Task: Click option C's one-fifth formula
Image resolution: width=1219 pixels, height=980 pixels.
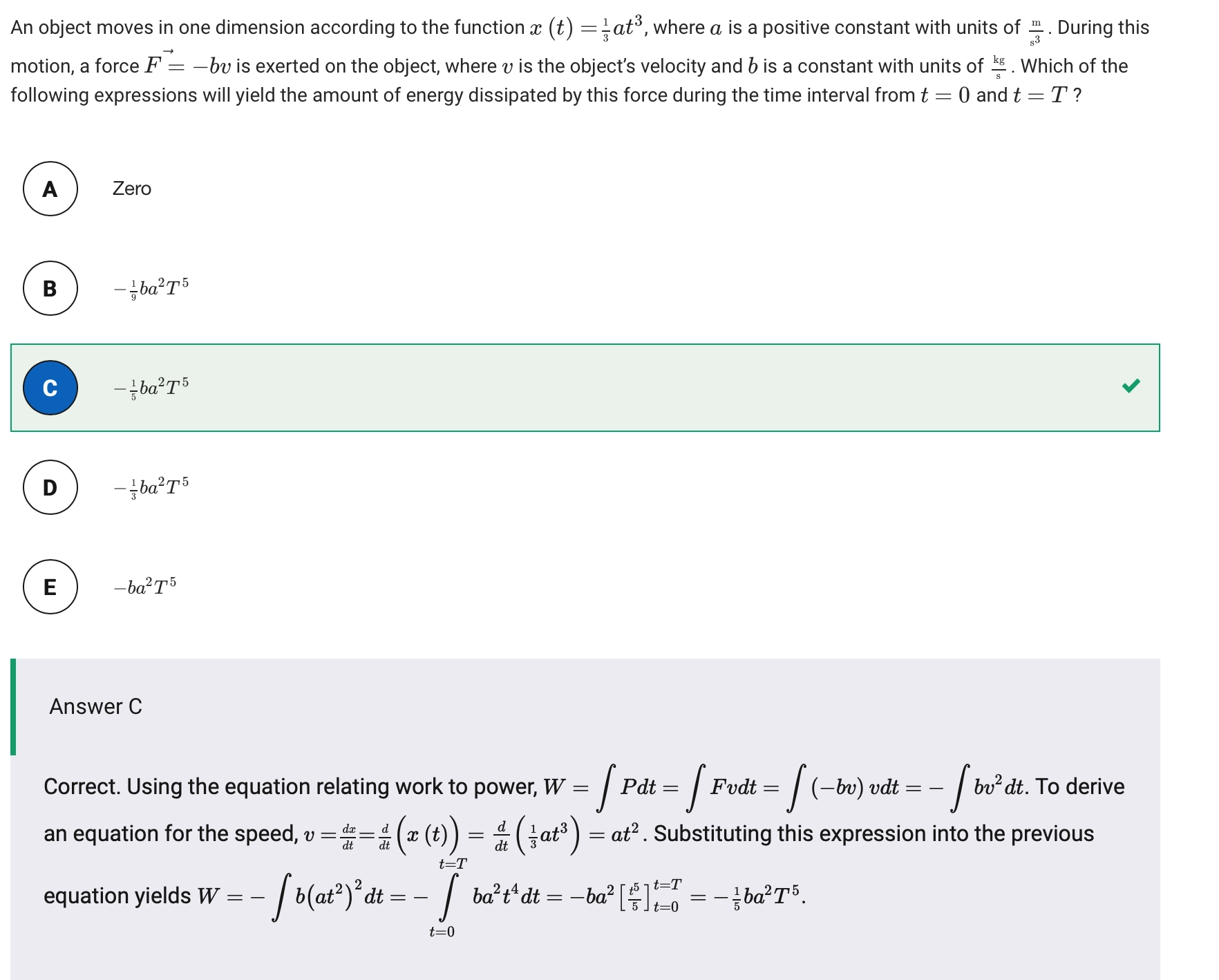Action: coord(151,388)
